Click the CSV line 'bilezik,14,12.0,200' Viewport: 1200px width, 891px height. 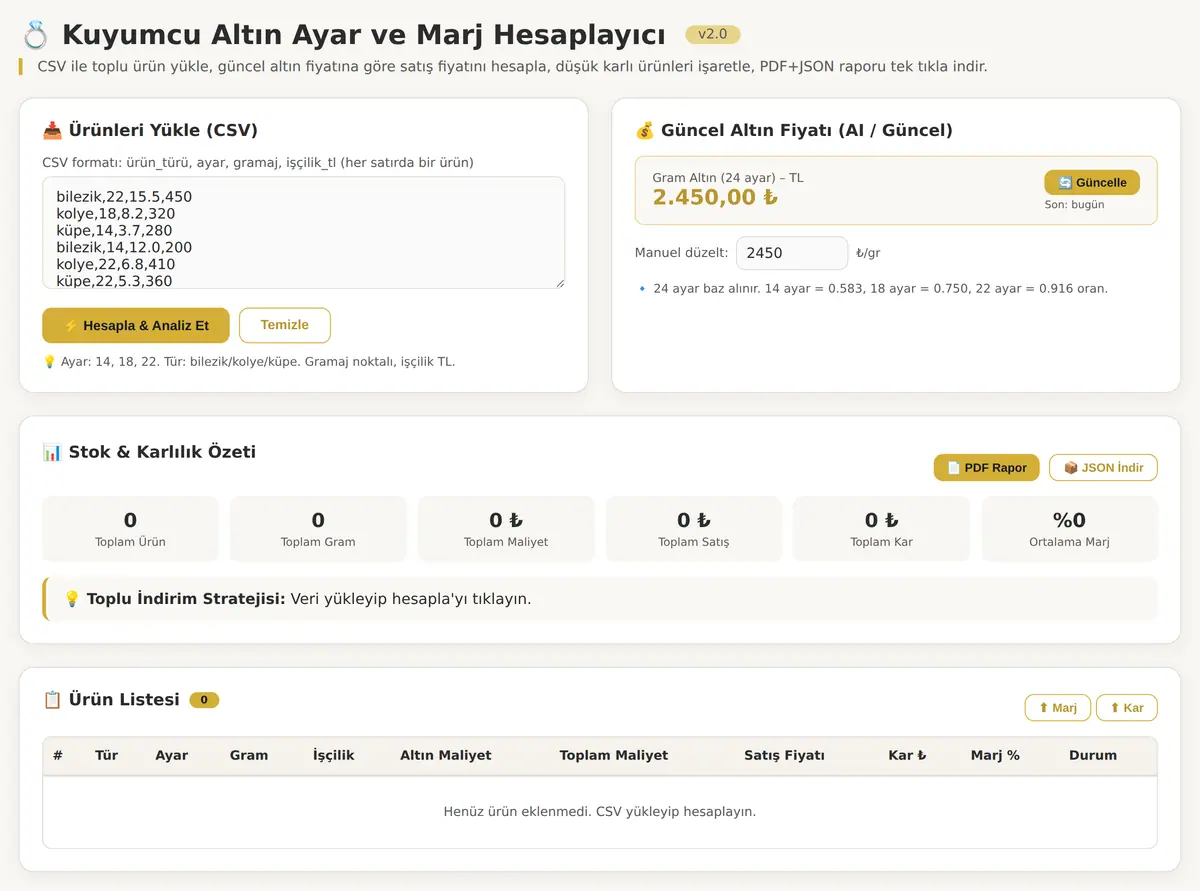124,247
